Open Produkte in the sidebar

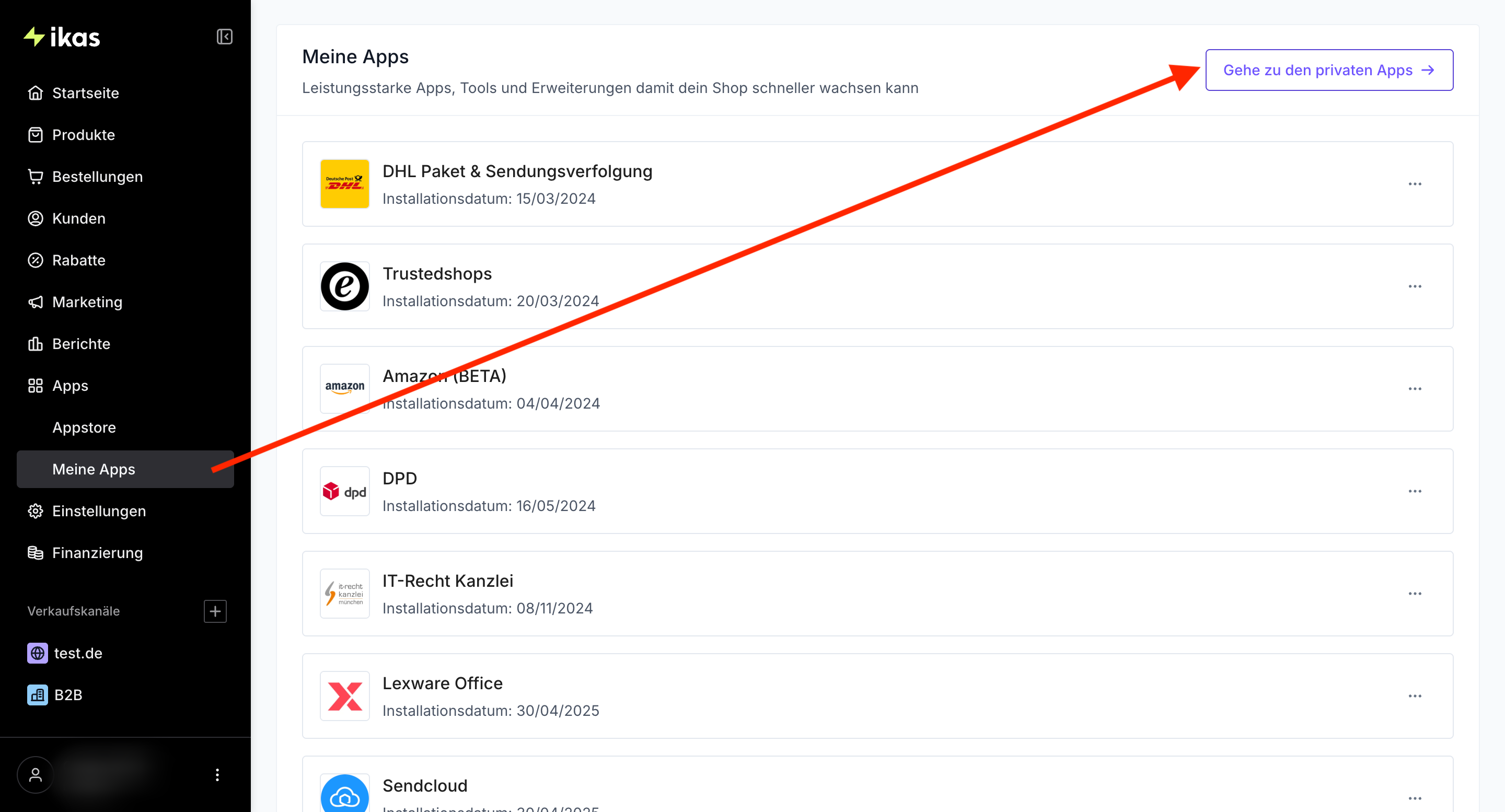click(x=125, y=135)
